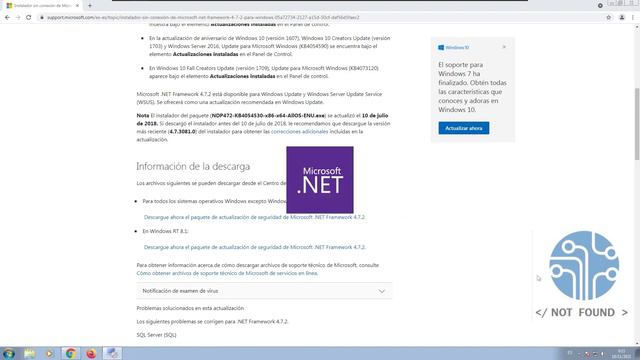Go back using the browser back arrow
This screenshot has height=360, width=640.
coord(7,18)
